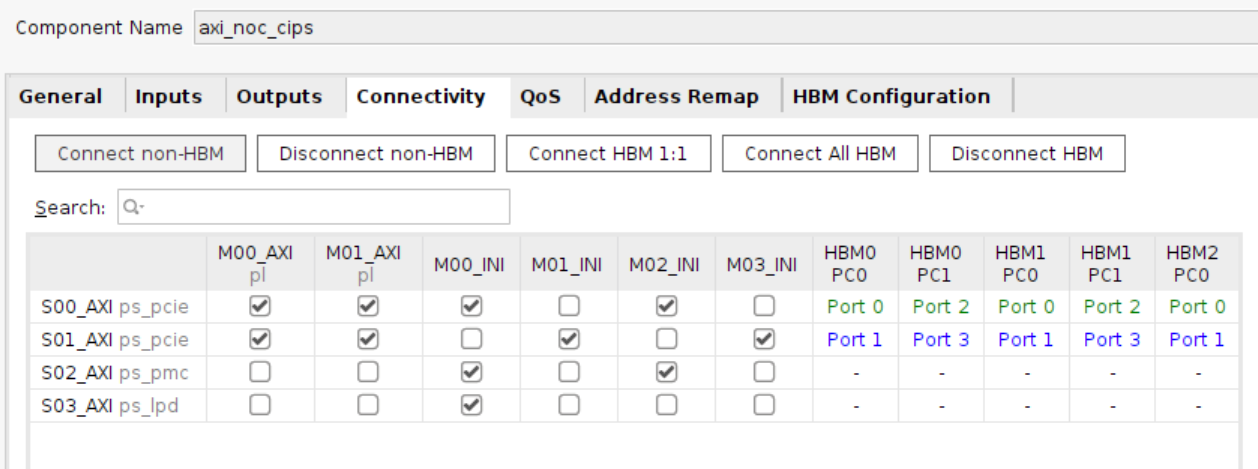Focus the Search input field
The image size is (1258, 469).
pyautogui.click(x=314, y=207)
